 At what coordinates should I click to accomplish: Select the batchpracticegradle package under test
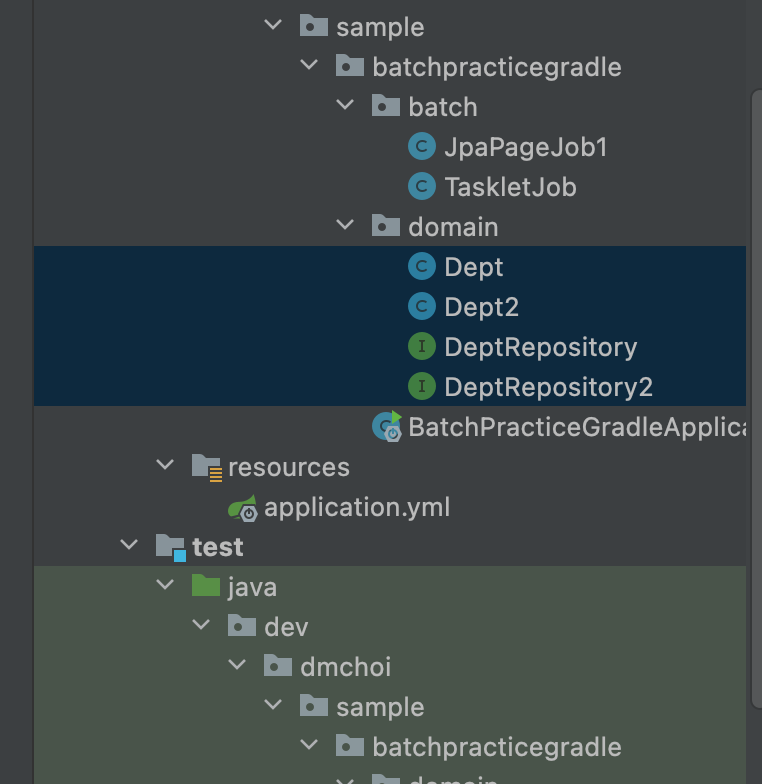[x=496, y=747]
